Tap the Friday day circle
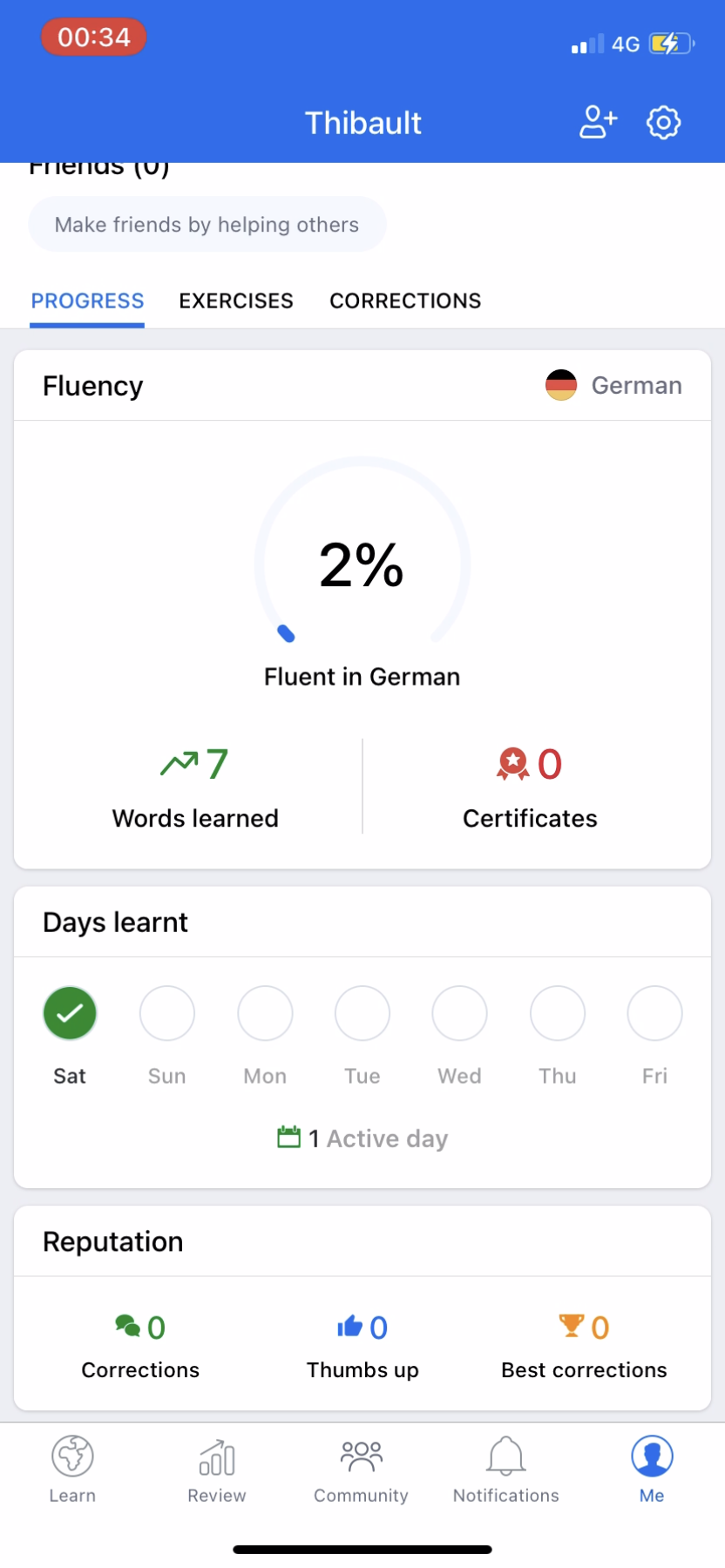 (x=654, y=1013)
